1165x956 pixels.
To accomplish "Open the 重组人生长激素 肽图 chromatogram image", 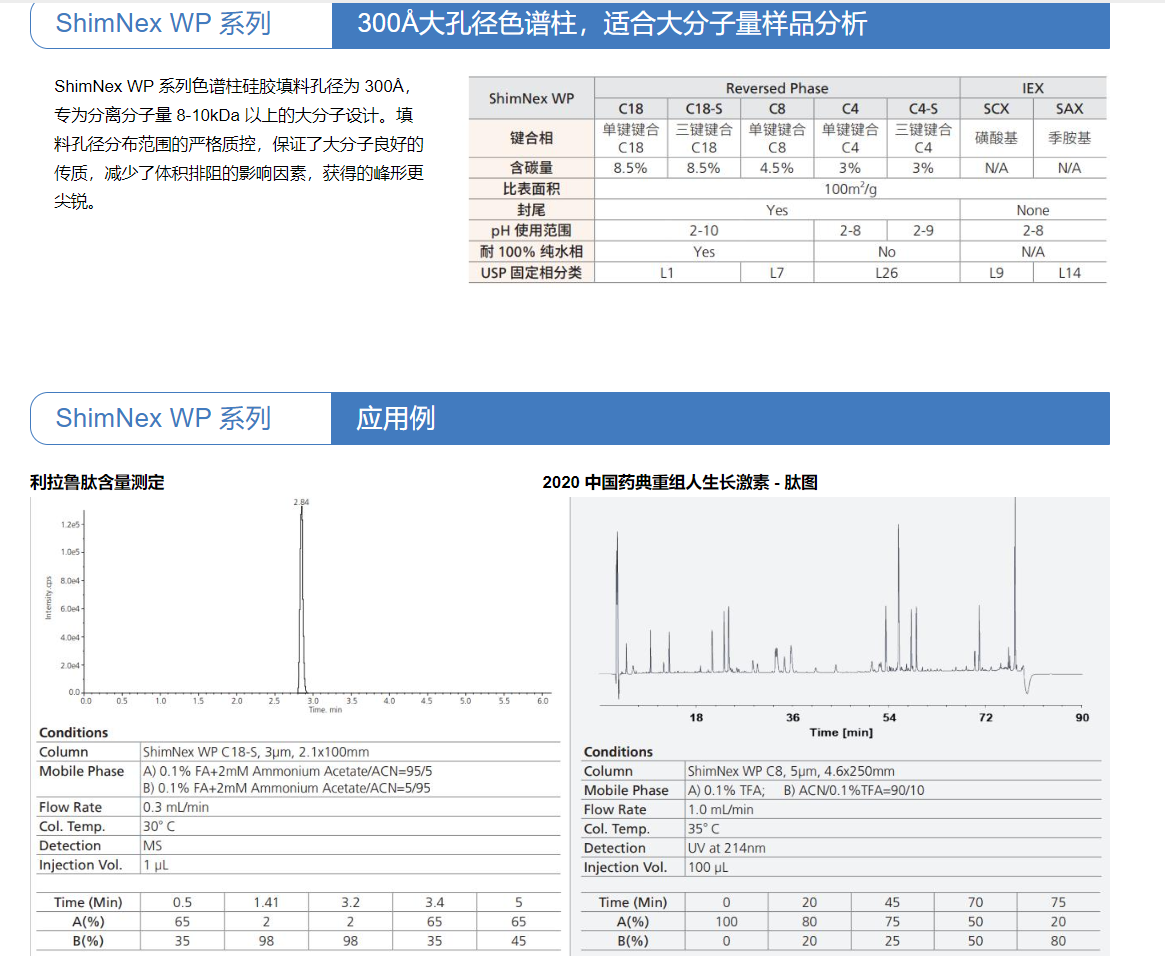I will coord(840,615).
